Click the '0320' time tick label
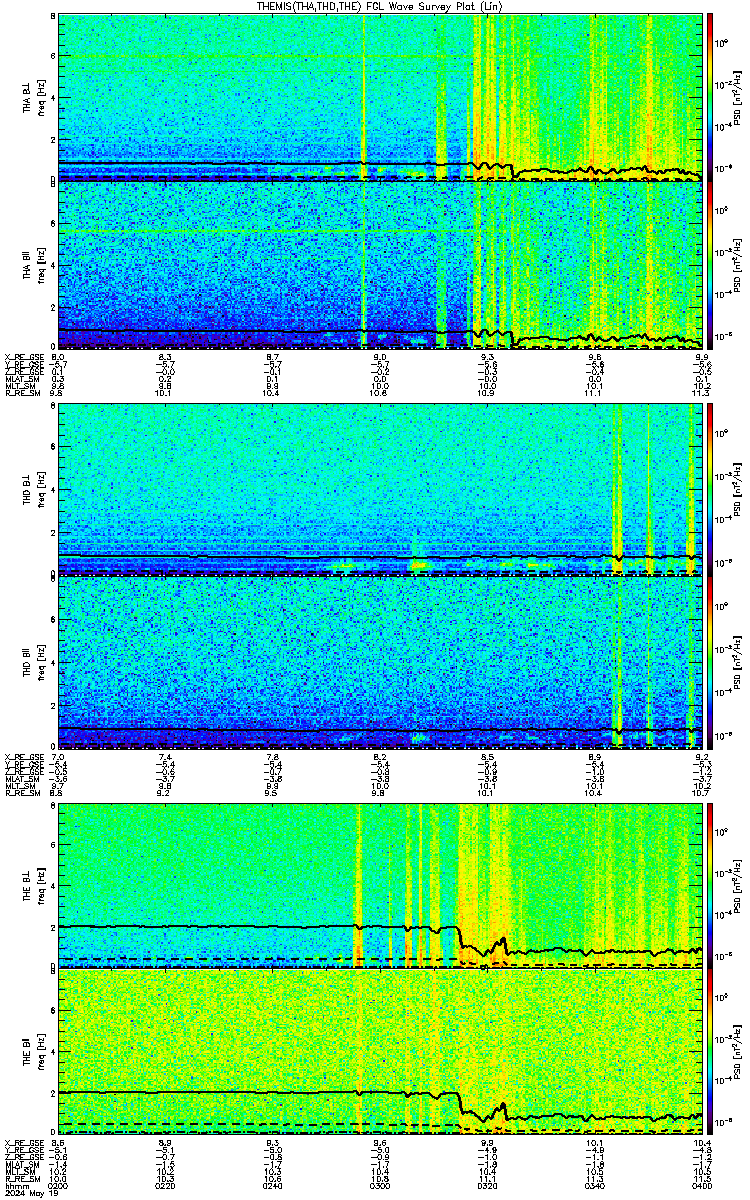Viewport: 750px width, 1200px height. [x=488, y=1185]
